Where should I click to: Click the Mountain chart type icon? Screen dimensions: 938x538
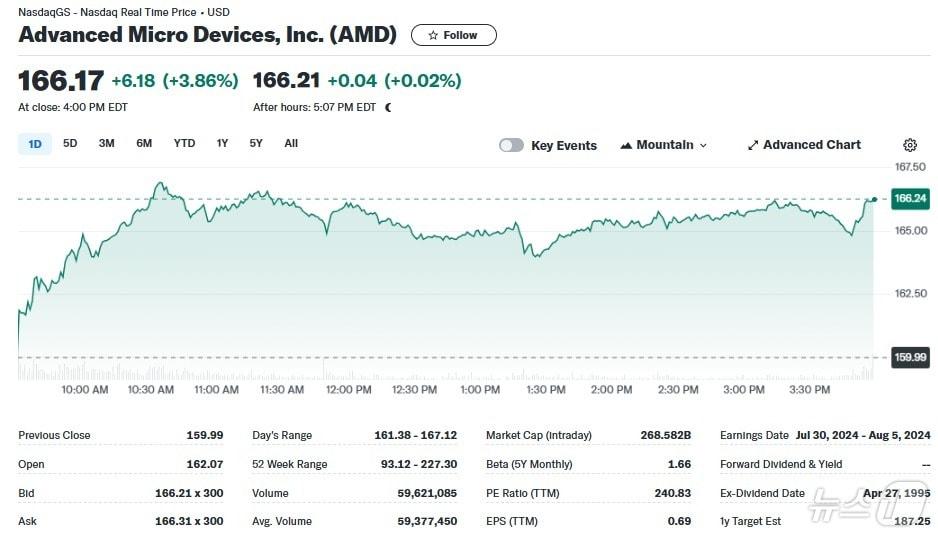coord(626,145)
